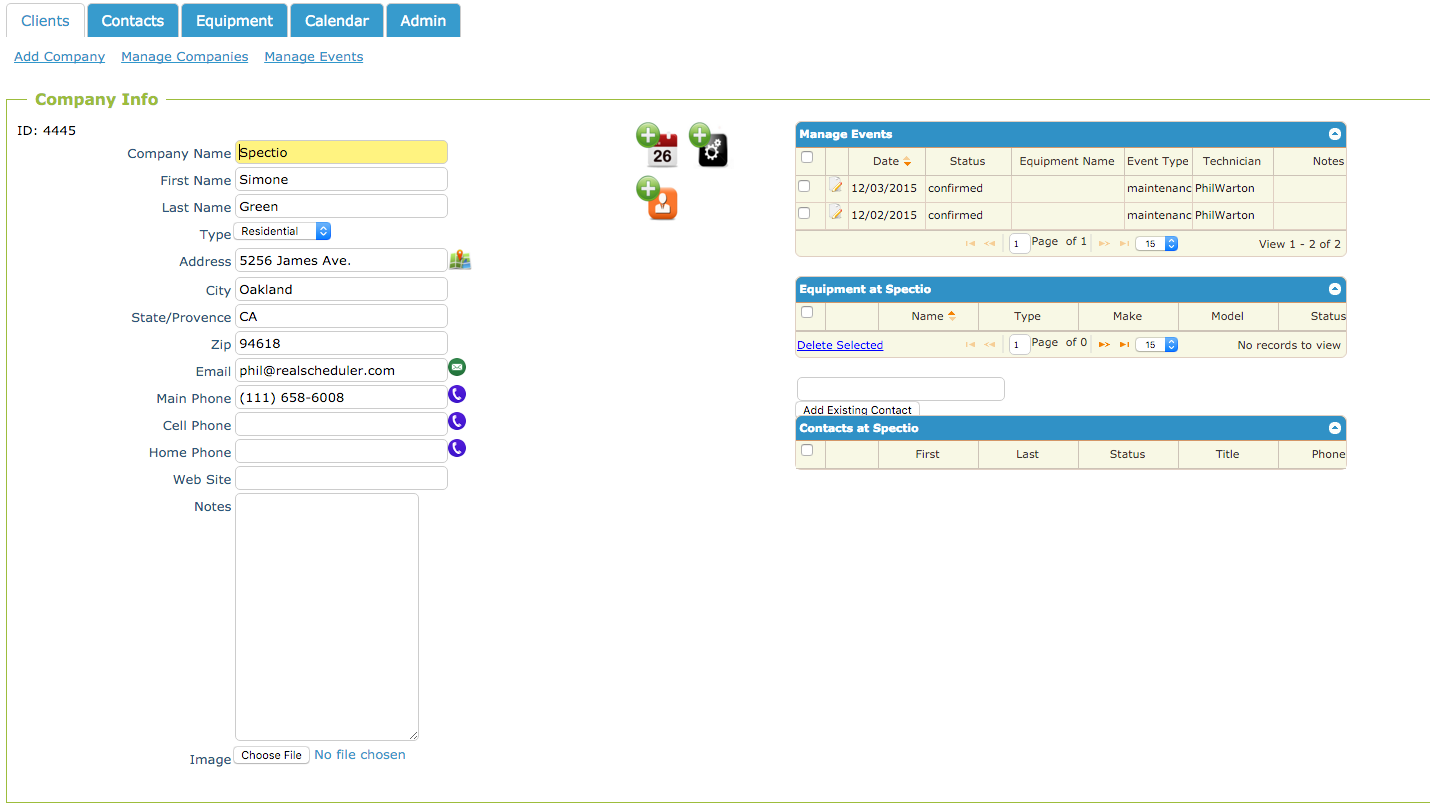Image resolution: width=1430 pixels, height=806 pixels.
Task: Switch to the Calendar tab
Action: coord(336,19)
